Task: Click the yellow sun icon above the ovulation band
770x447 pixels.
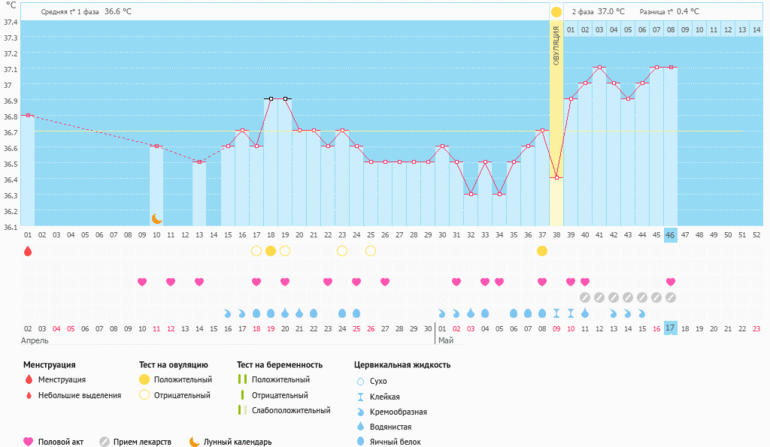Action: (x=556, y=12)
